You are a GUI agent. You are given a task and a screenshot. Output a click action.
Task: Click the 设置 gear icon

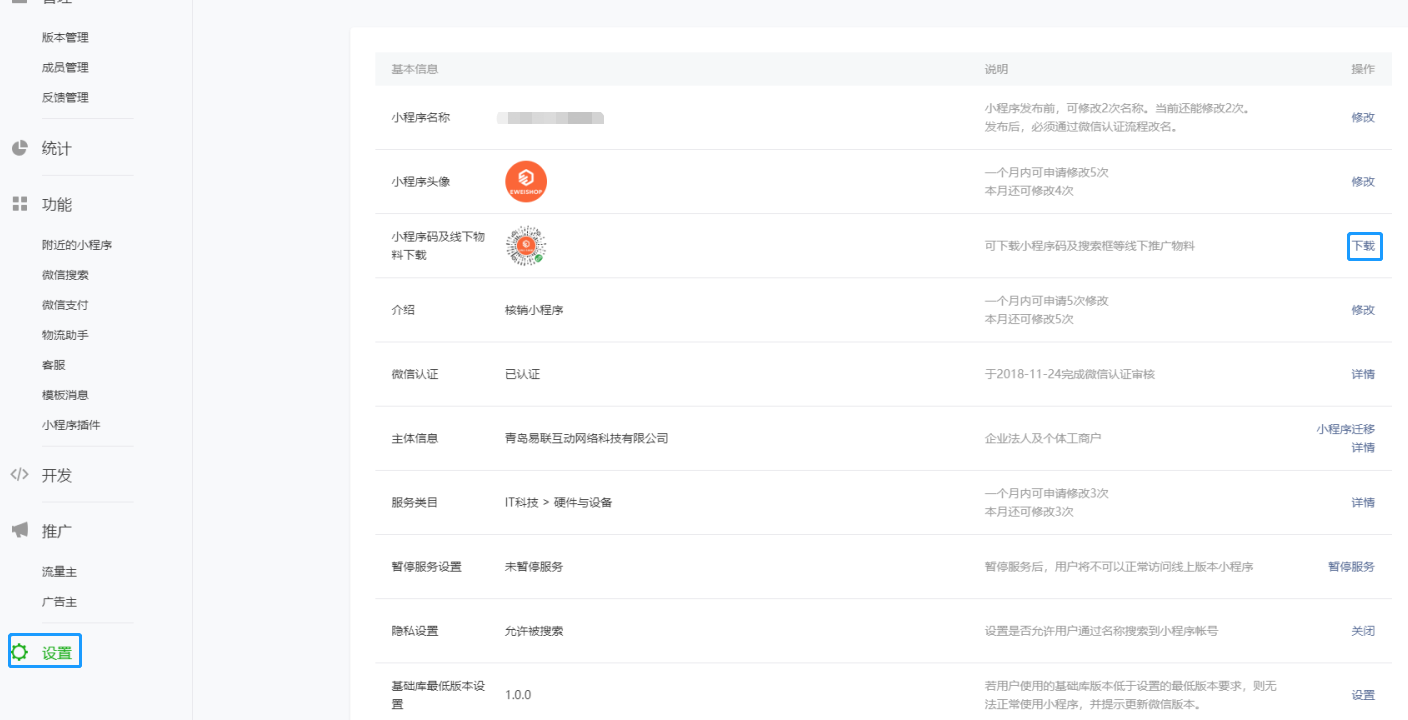[x=19, y=653]
